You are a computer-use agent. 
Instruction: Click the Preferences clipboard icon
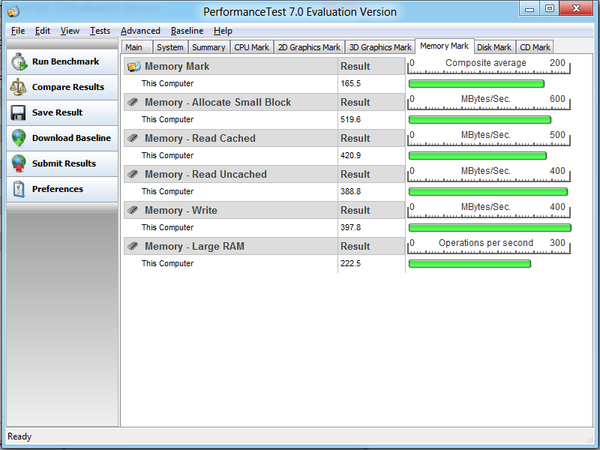coord(19,189)
